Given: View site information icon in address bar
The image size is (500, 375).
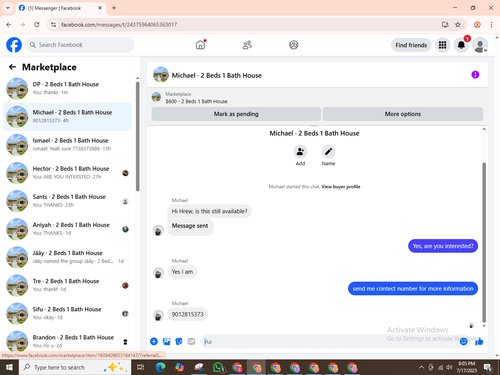Looking at the screenshot, I should tap(53, 25).
